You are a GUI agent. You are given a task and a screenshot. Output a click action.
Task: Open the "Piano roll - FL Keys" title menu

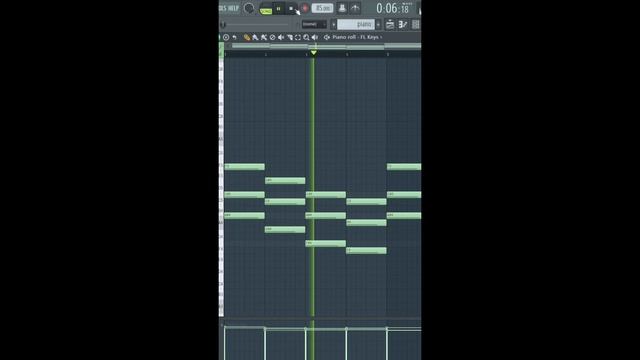357,37
